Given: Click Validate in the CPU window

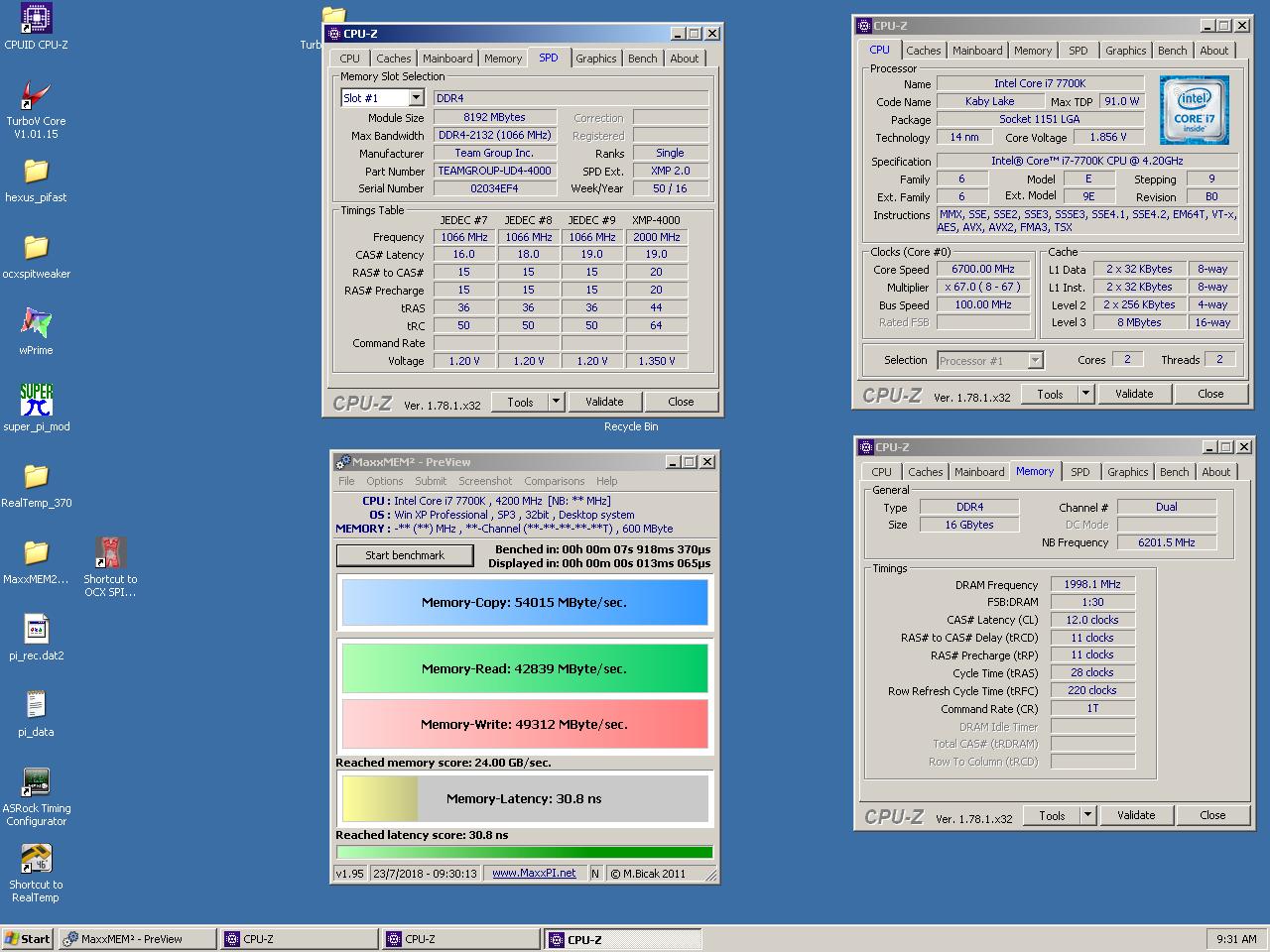Looking at the screenshot, I should [x=1134, y=394].
